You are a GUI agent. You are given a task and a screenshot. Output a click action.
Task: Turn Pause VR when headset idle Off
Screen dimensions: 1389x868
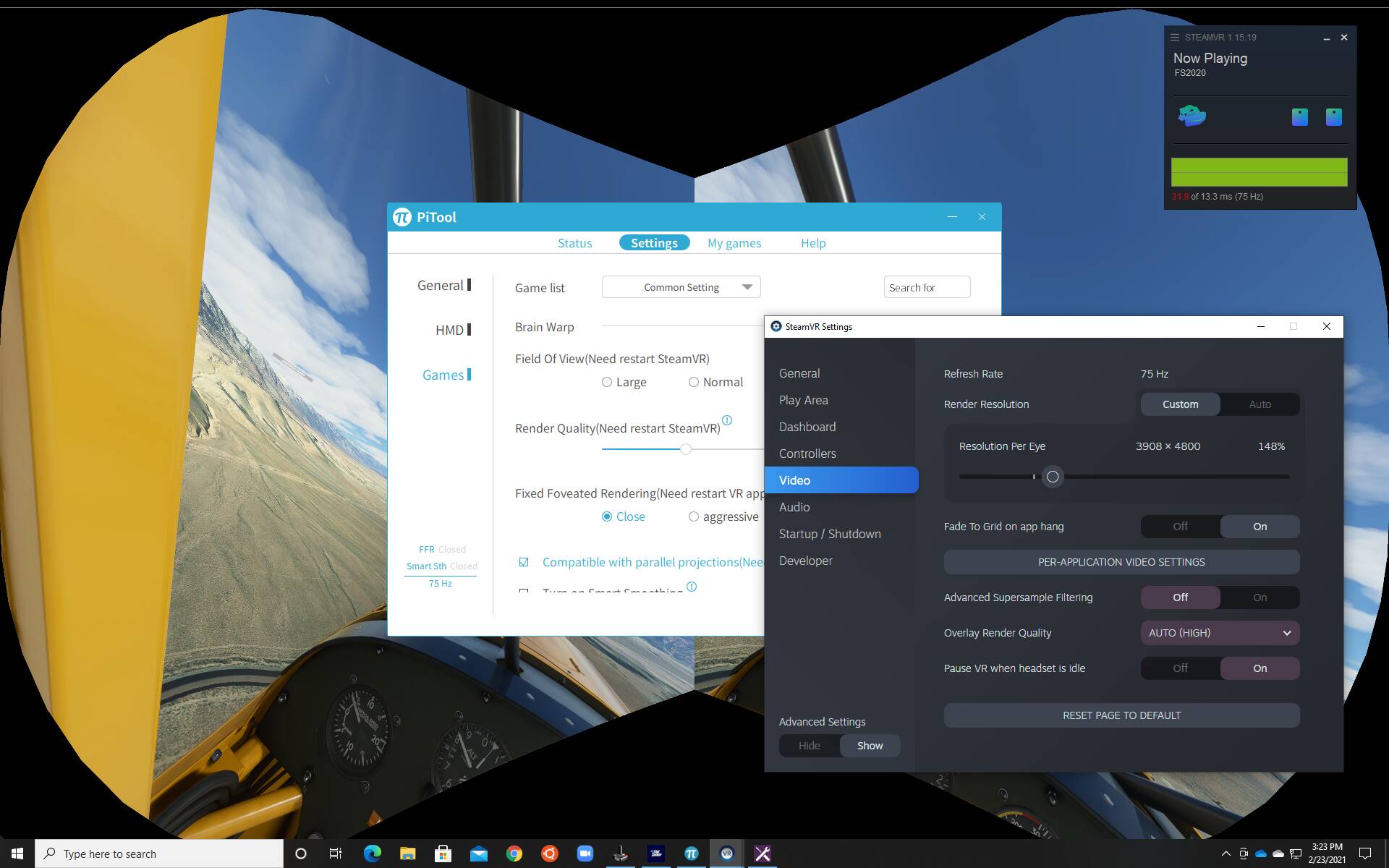[x=1180, y=668]
